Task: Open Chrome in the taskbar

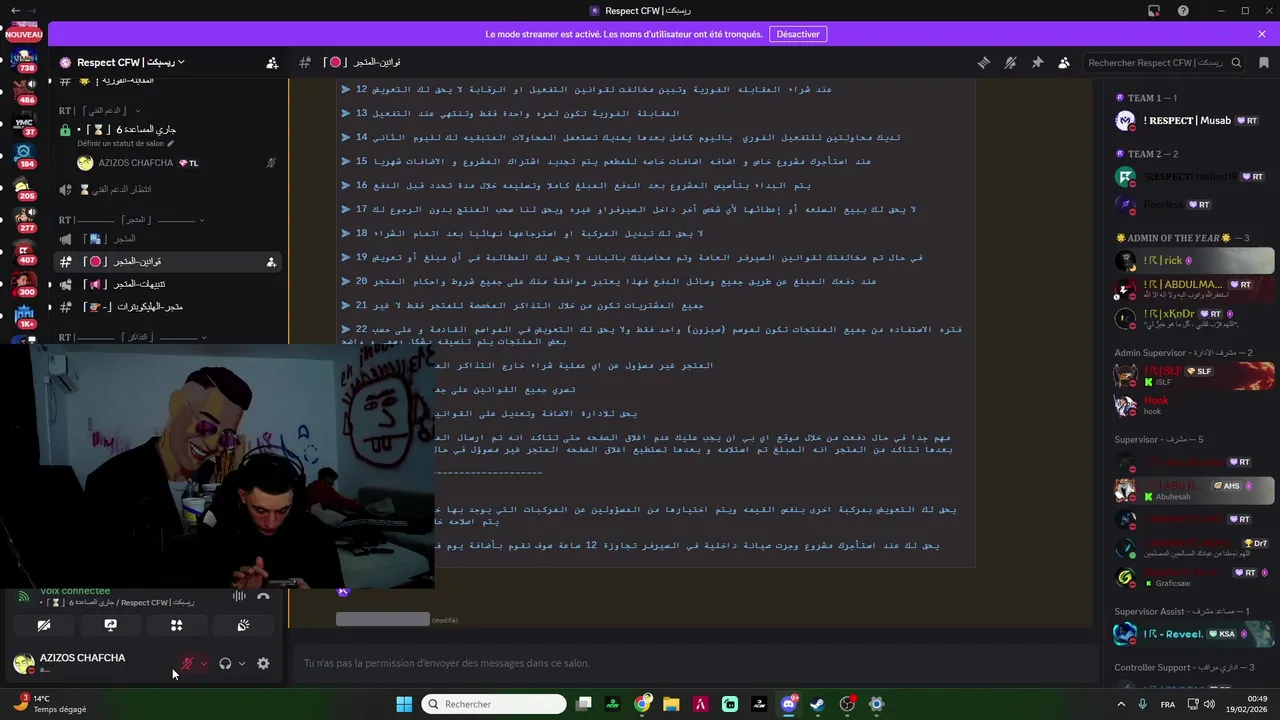Action: [x=642, y=704]
